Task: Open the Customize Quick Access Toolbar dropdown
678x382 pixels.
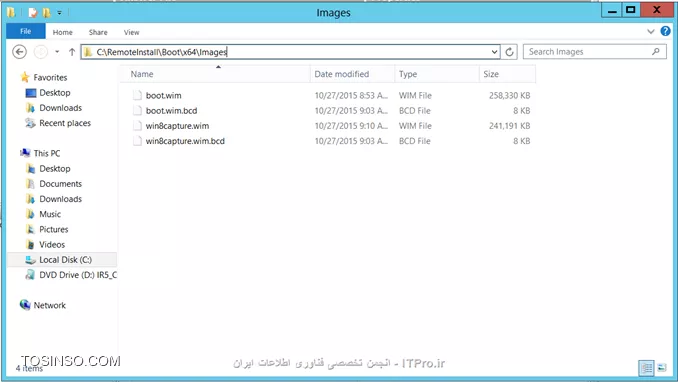Action: (59, 13)
